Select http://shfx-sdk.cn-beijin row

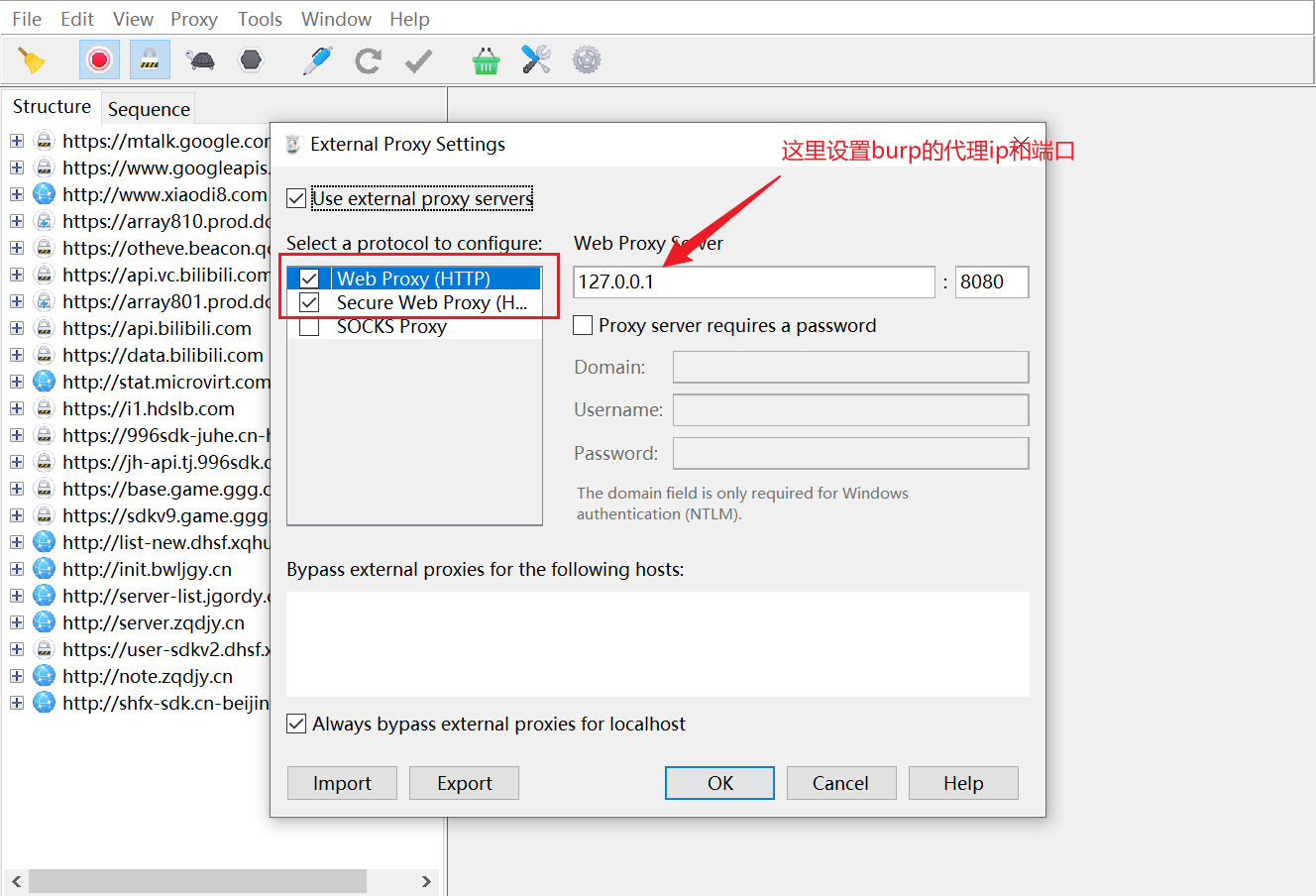(x=166, y=703)
